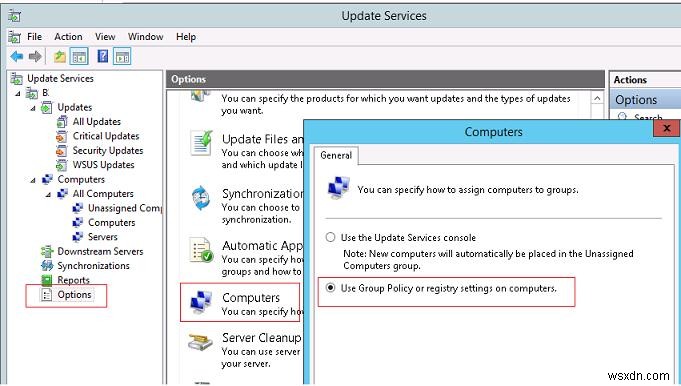Open the Help toolbar icon
The image size is (681, 386).
click(x=102, y=56)
